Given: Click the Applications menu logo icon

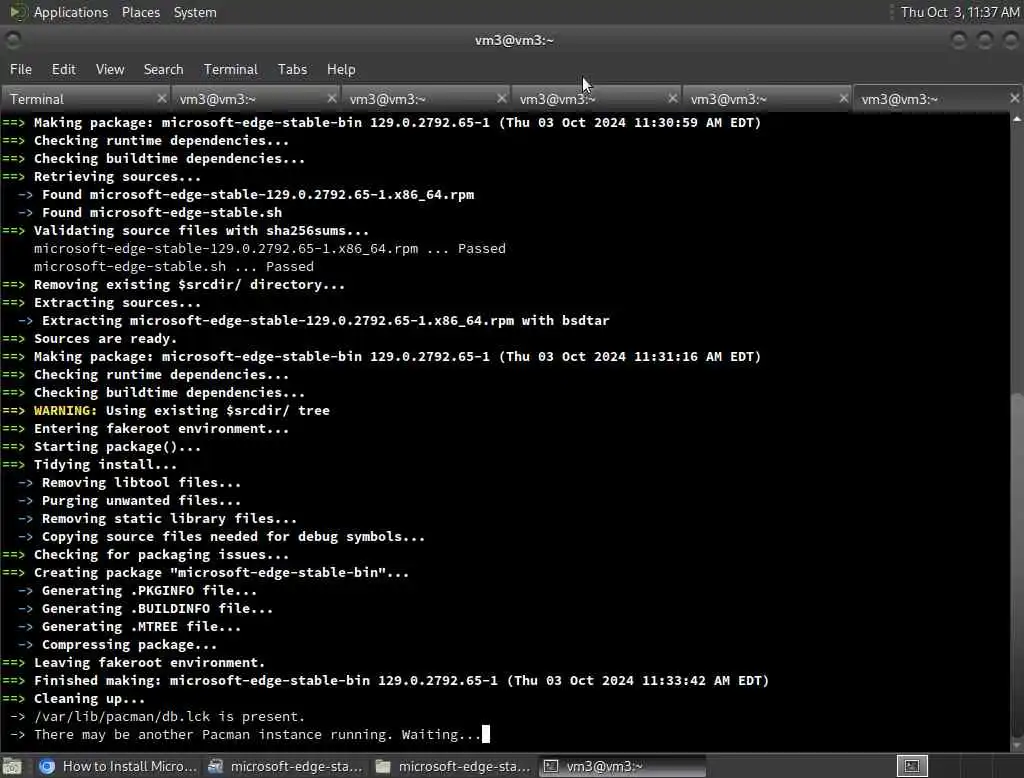Looking at the screenshot, I should coord(18,12).
